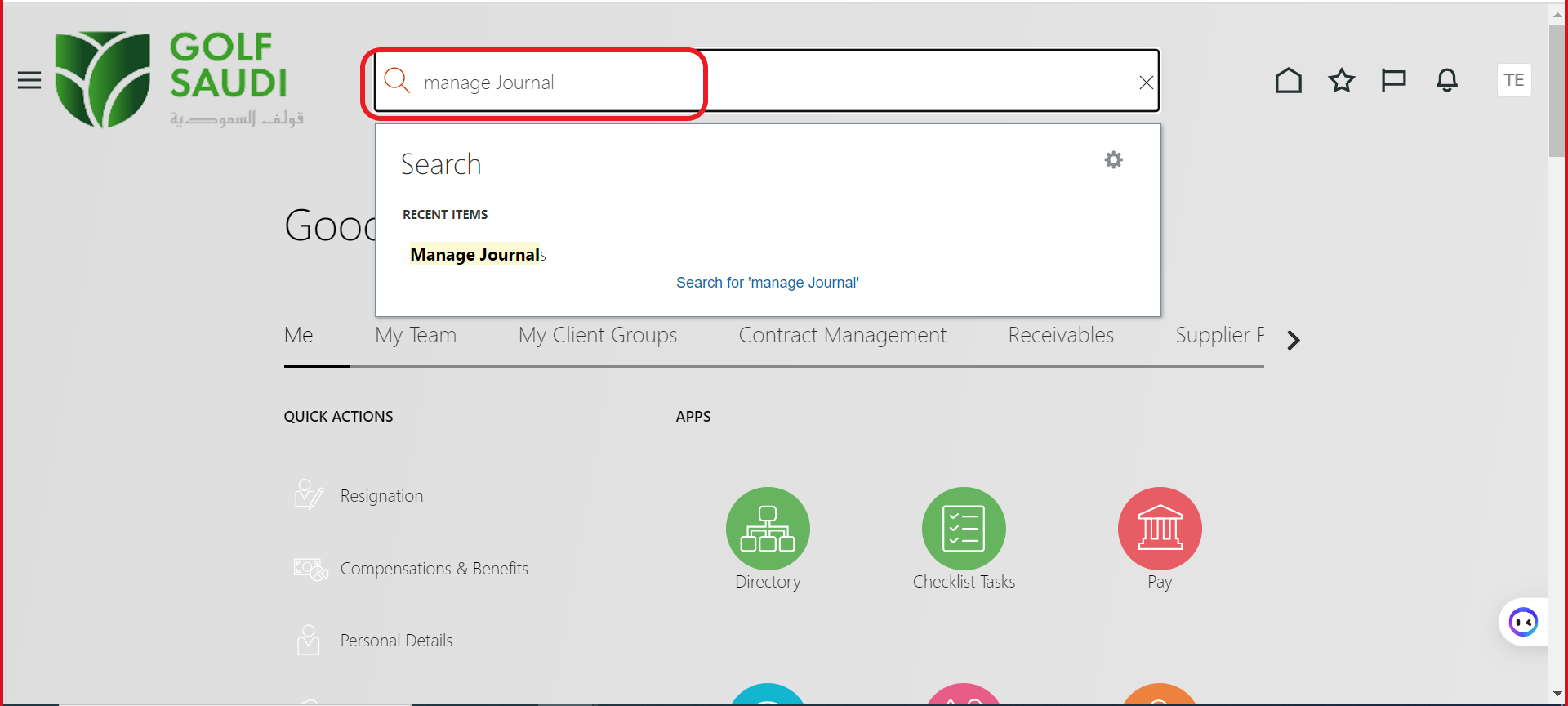The height and width of the screenshot is (706, 1568).
Task: Switch to My Client Groups tab
Action: coord(597,335)
